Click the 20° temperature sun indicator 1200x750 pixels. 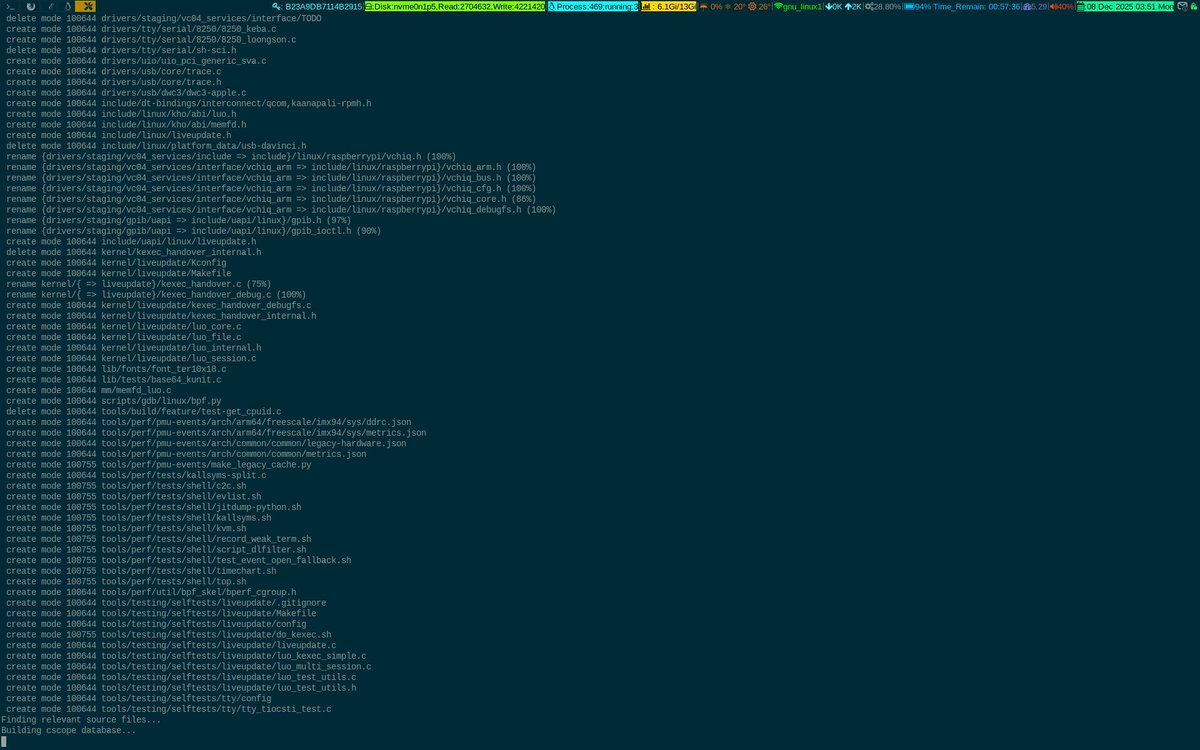(735, 6)
